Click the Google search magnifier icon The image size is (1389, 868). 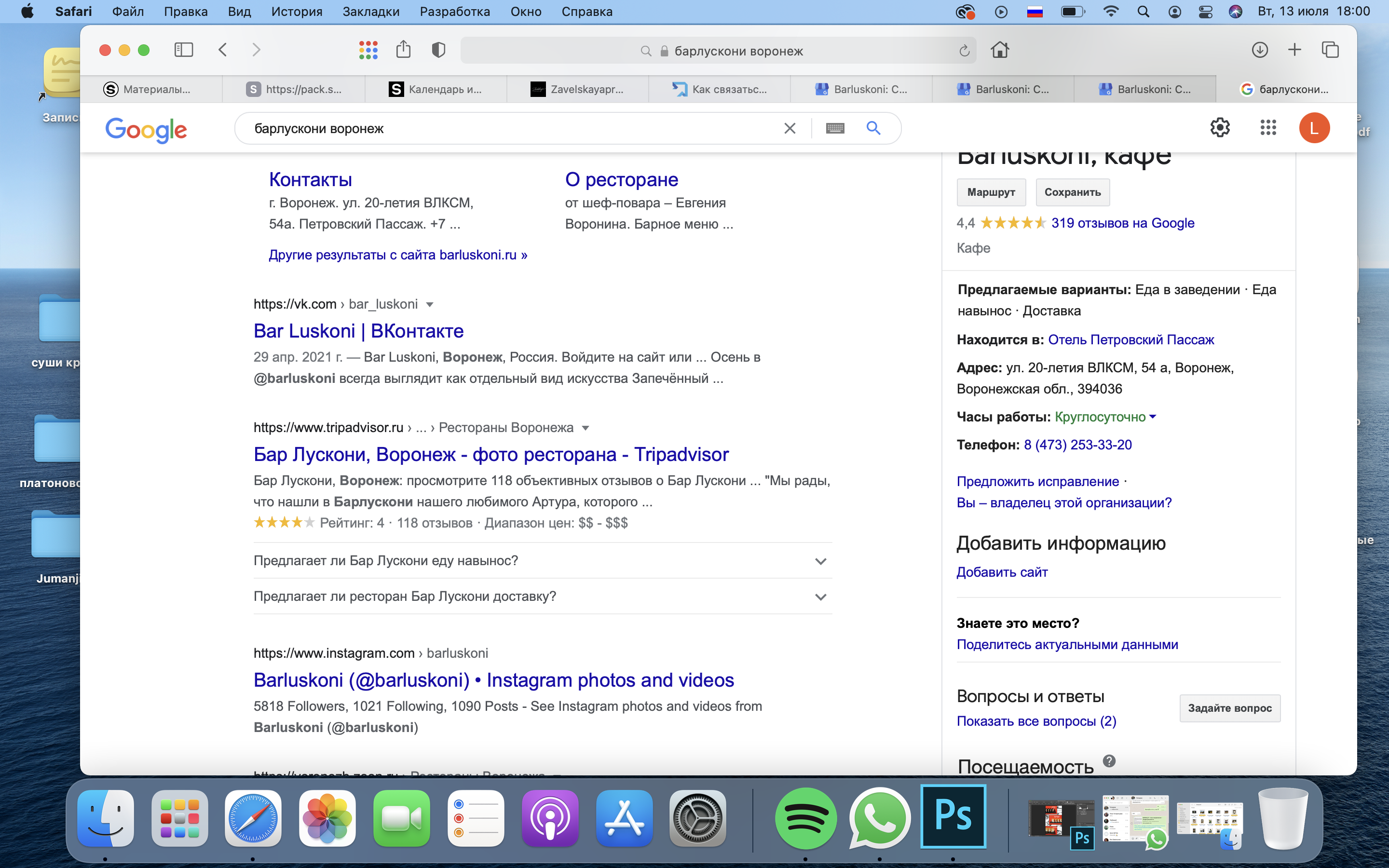pyautogui.click(x=873, y=127)
